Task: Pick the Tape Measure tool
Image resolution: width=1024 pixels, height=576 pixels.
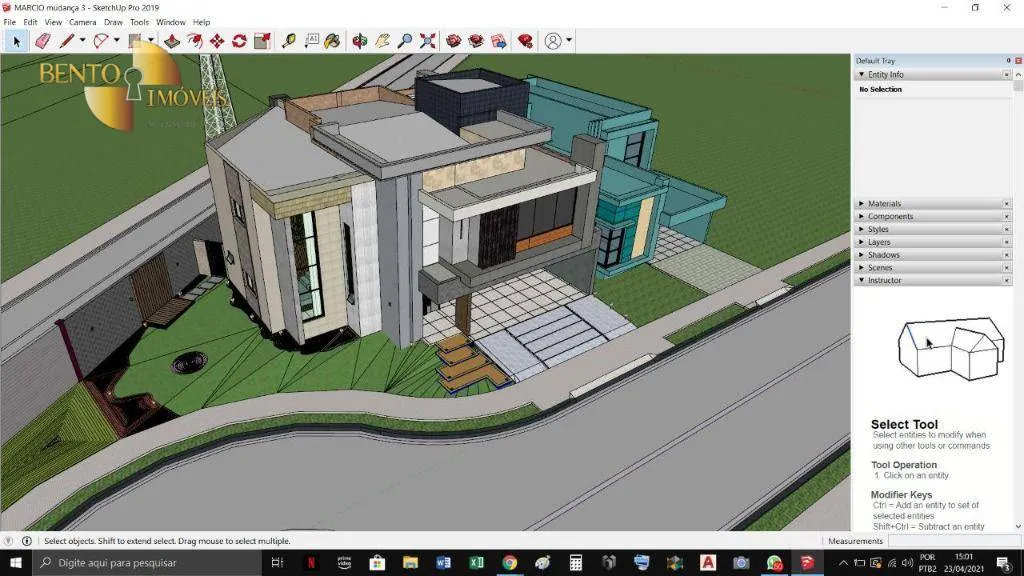Action: (289, 41)
